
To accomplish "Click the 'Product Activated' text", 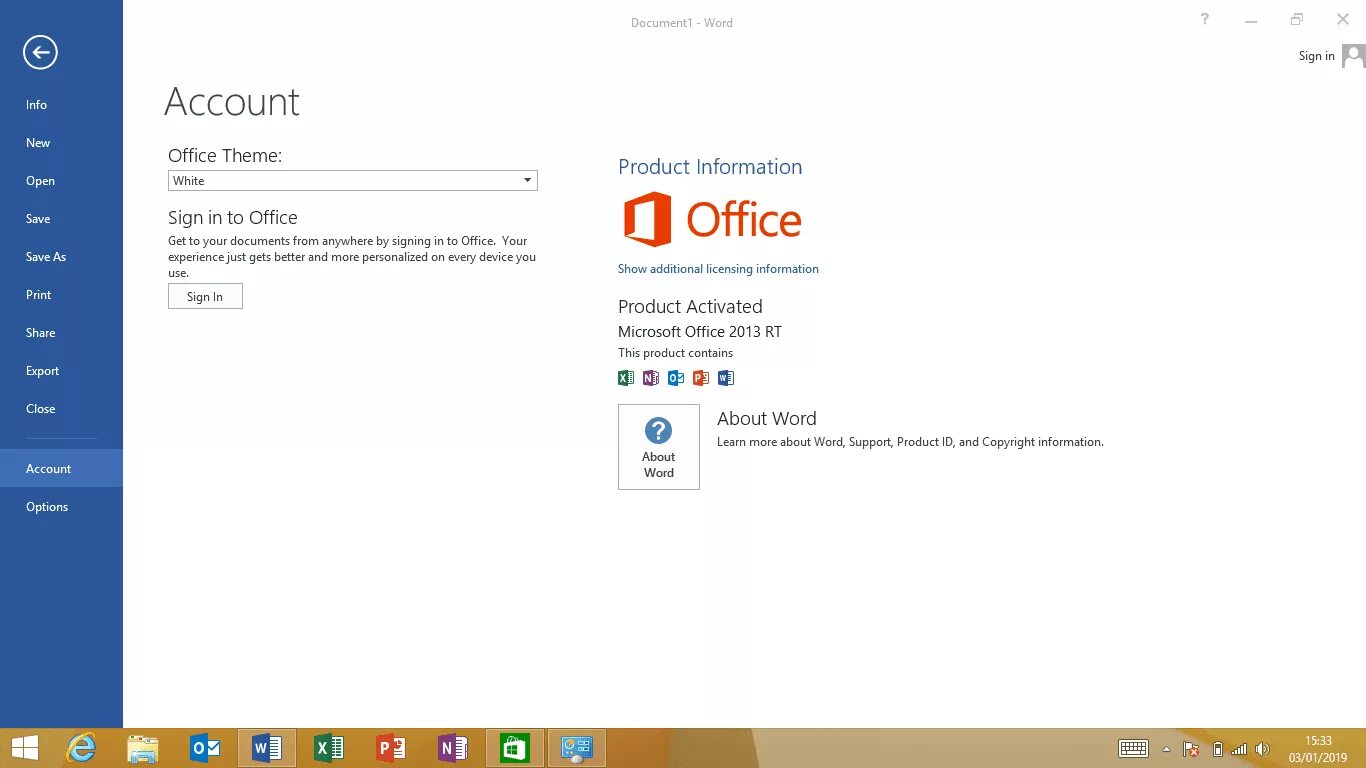I will (x=690, y=307).
